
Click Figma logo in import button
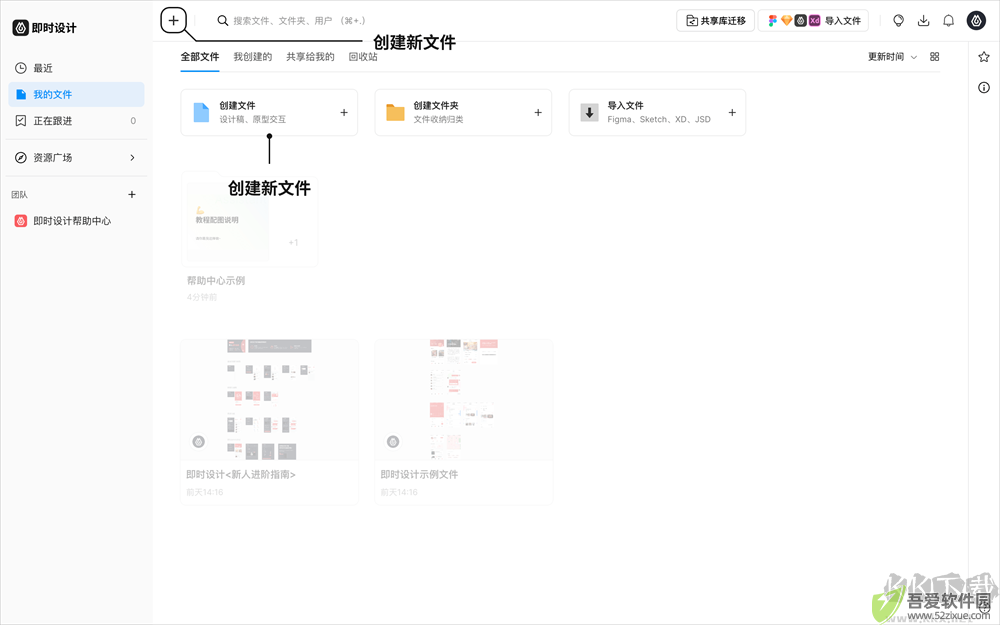coord(772,20)
